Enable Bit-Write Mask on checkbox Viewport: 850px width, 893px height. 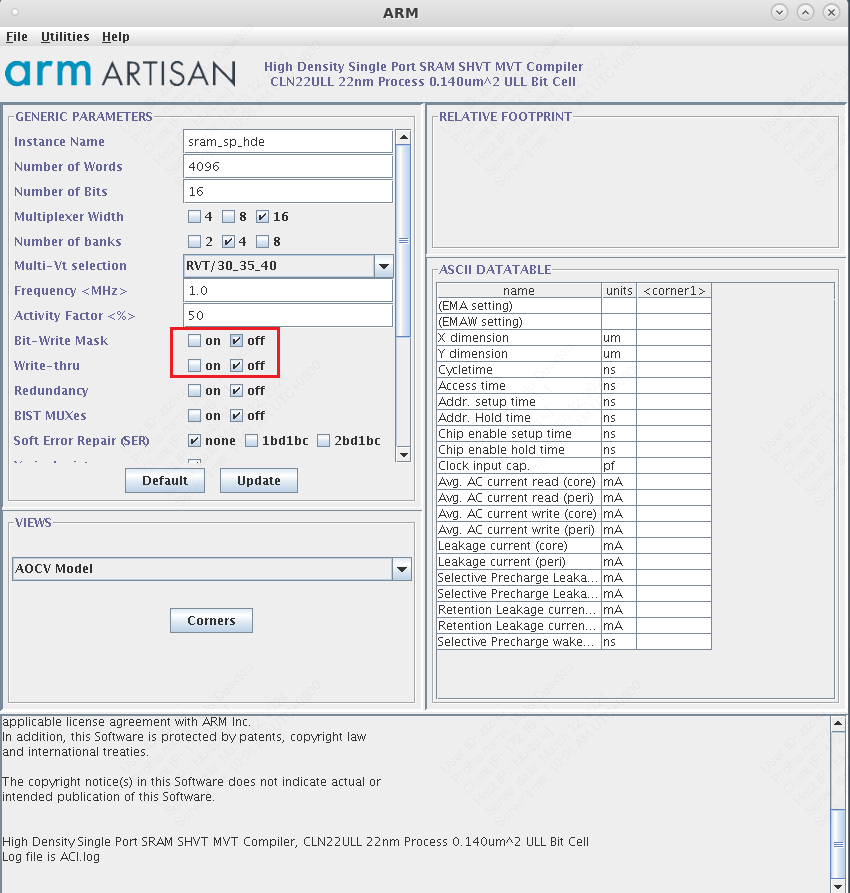tap(194, 341)
